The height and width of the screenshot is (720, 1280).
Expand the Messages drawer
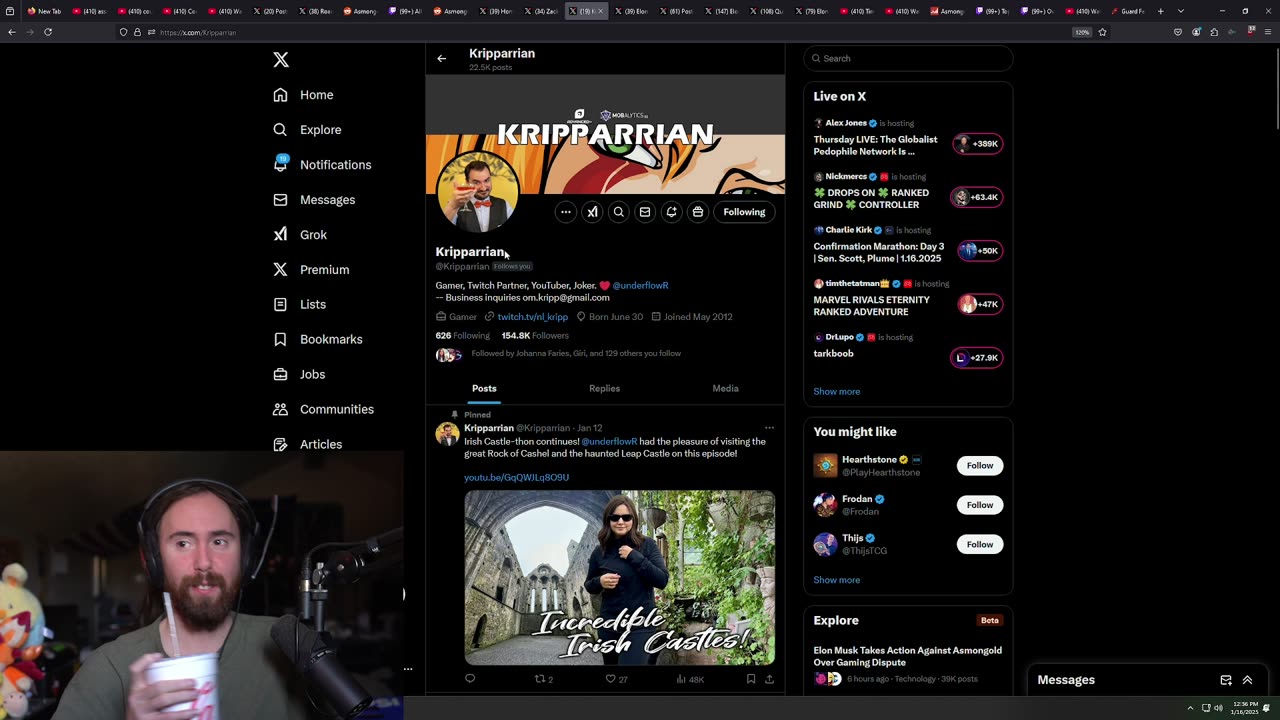1247,680
